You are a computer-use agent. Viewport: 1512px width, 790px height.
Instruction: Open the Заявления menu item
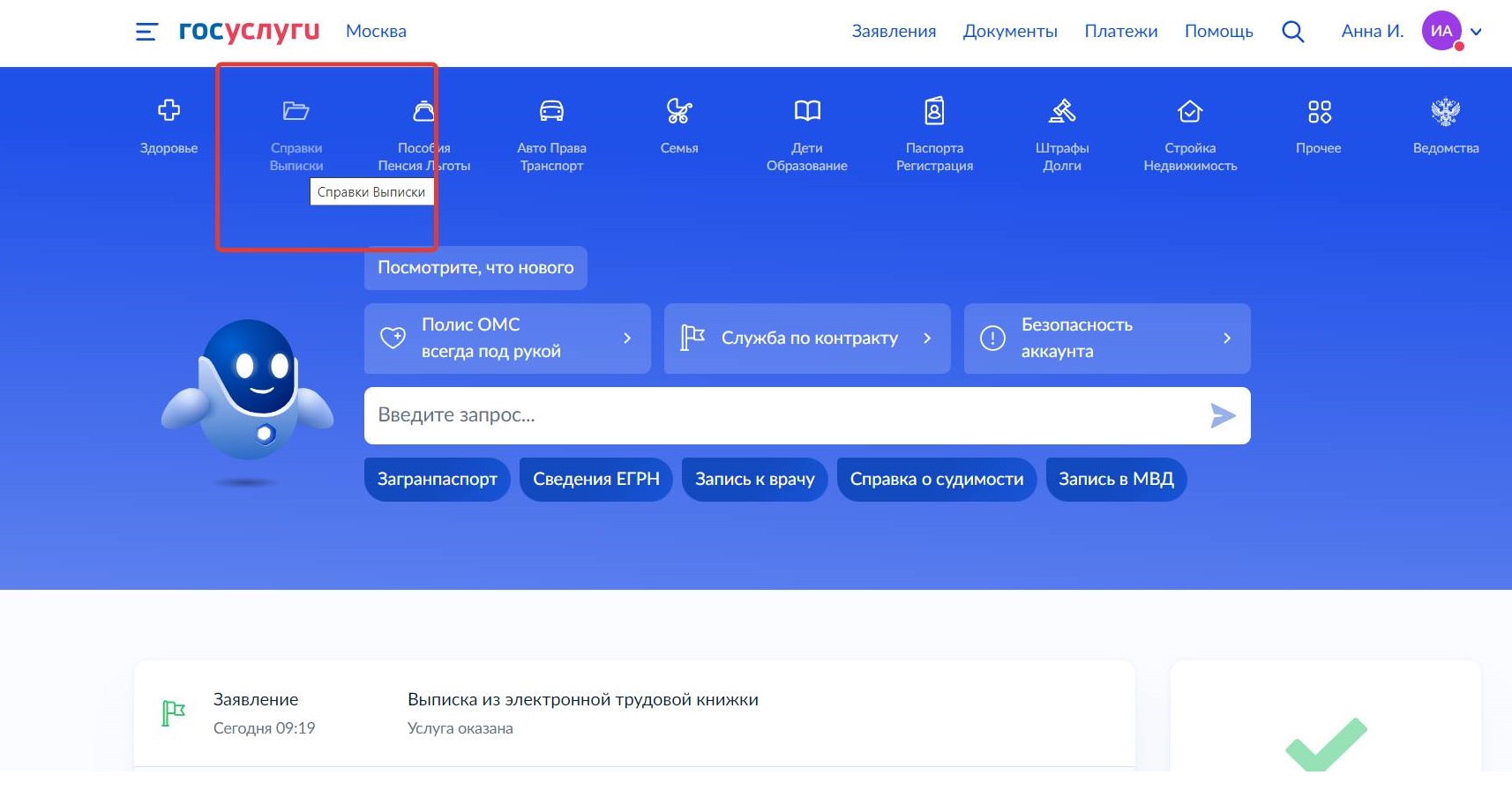point(894,31)
